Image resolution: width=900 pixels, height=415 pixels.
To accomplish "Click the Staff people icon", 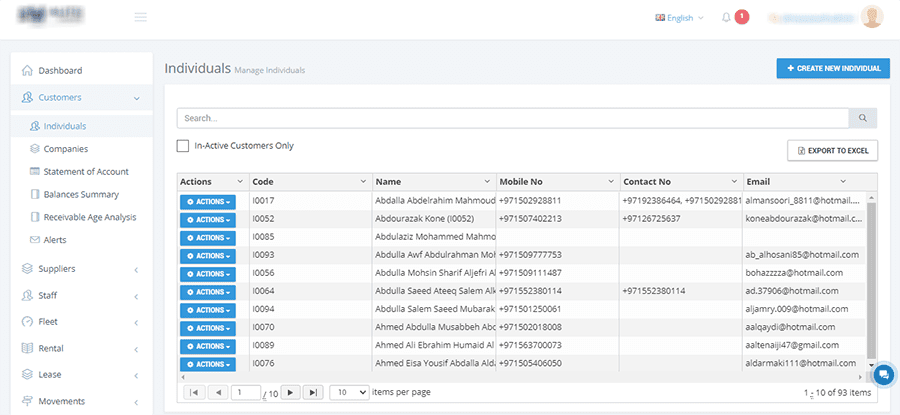I will pos(27,296).
